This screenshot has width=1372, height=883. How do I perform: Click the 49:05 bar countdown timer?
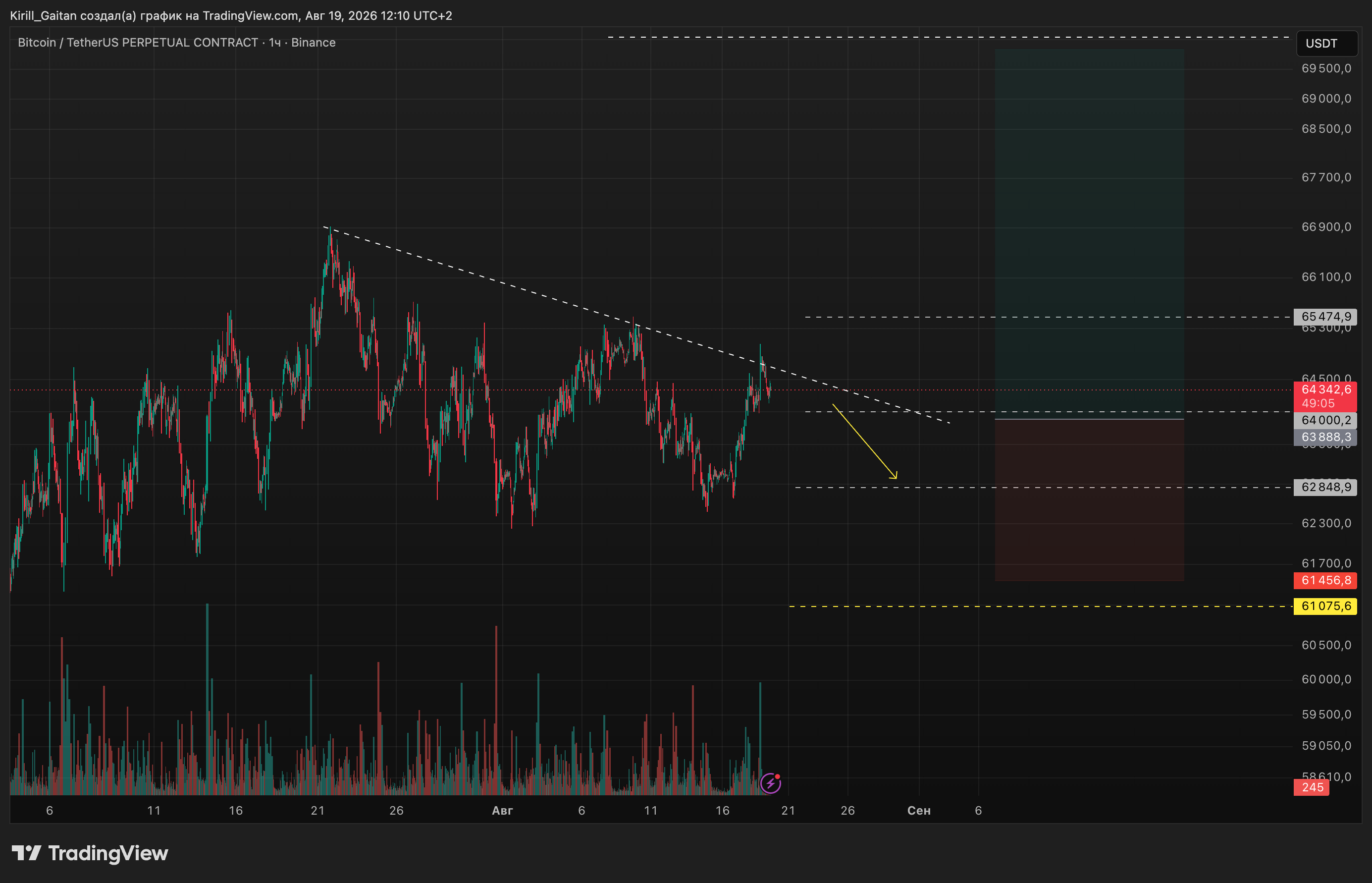pyautogui.click(x=1318, y=404)
